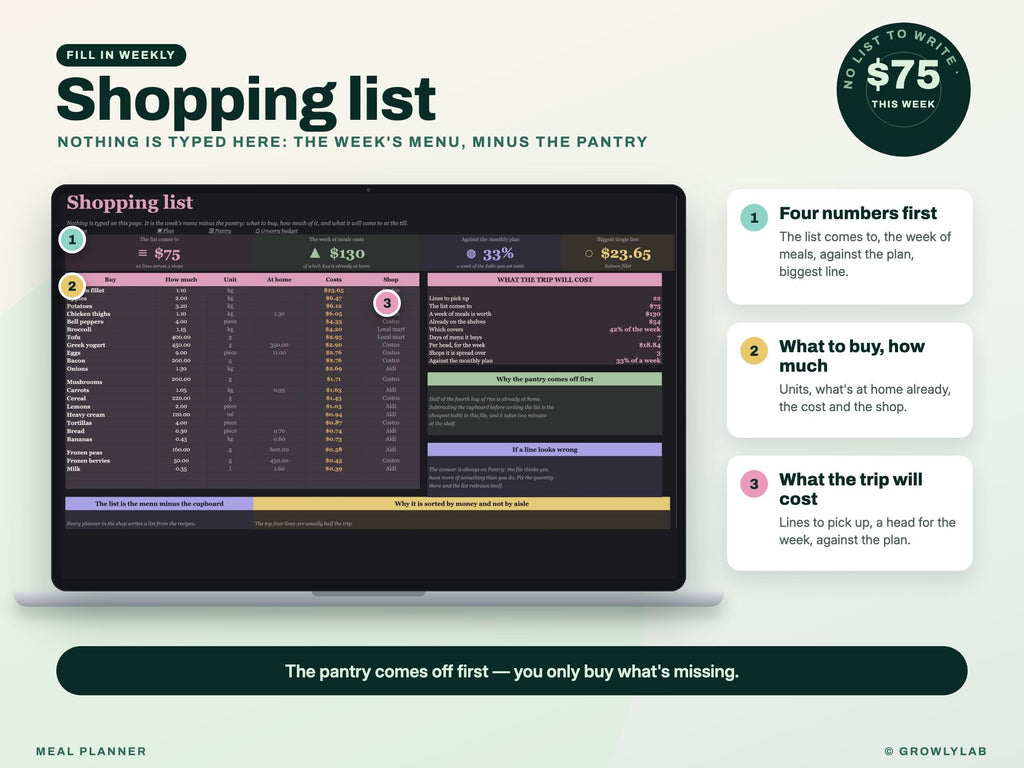The image size is (1024, 768).
Task: Click the What to buy, how much card title
Action: [852, 356]
